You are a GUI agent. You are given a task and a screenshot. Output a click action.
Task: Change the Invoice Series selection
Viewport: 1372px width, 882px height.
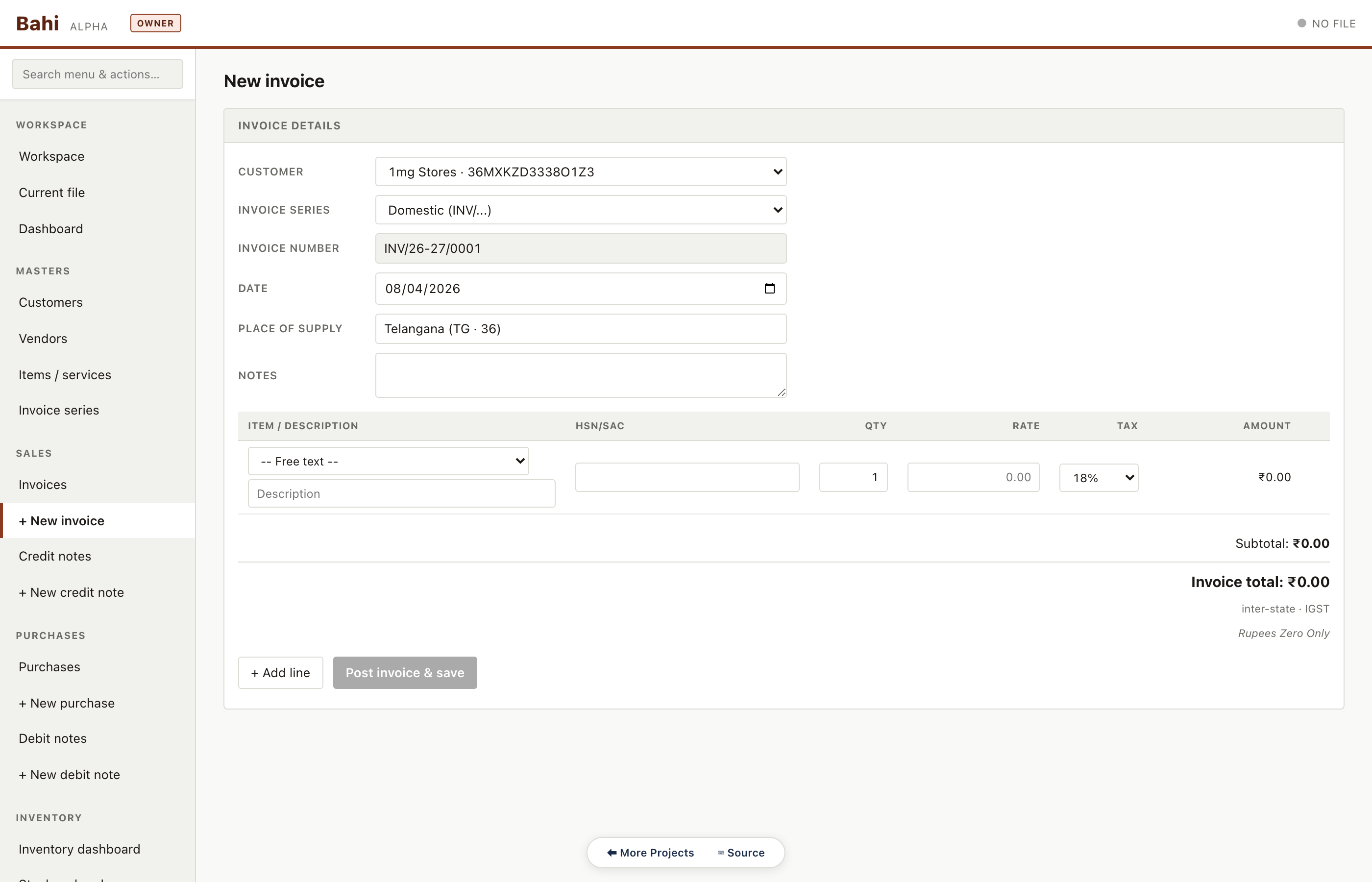(581, 210)
